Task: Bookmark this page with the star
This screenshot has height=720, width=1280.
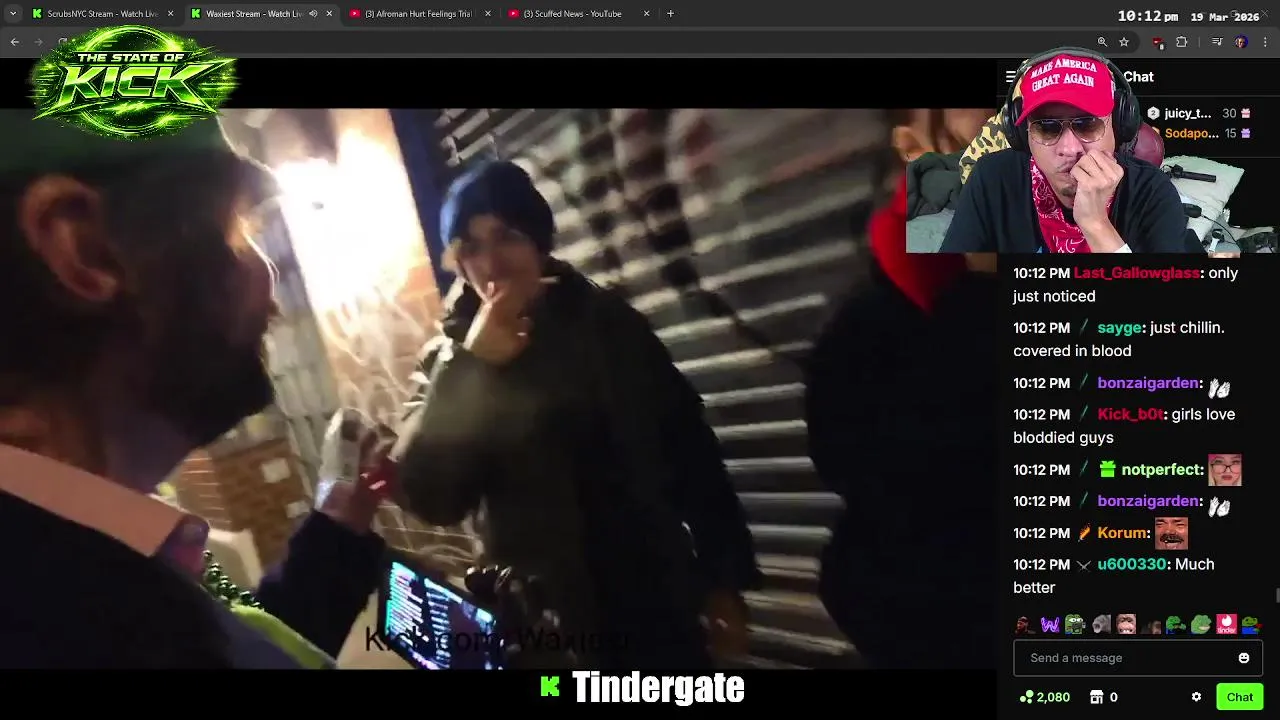Action: [1124, 42]
